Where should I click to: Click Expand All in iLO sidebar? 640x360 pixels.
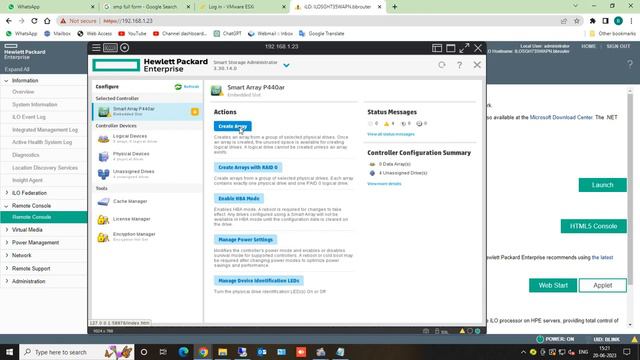(x=17, y=69)
